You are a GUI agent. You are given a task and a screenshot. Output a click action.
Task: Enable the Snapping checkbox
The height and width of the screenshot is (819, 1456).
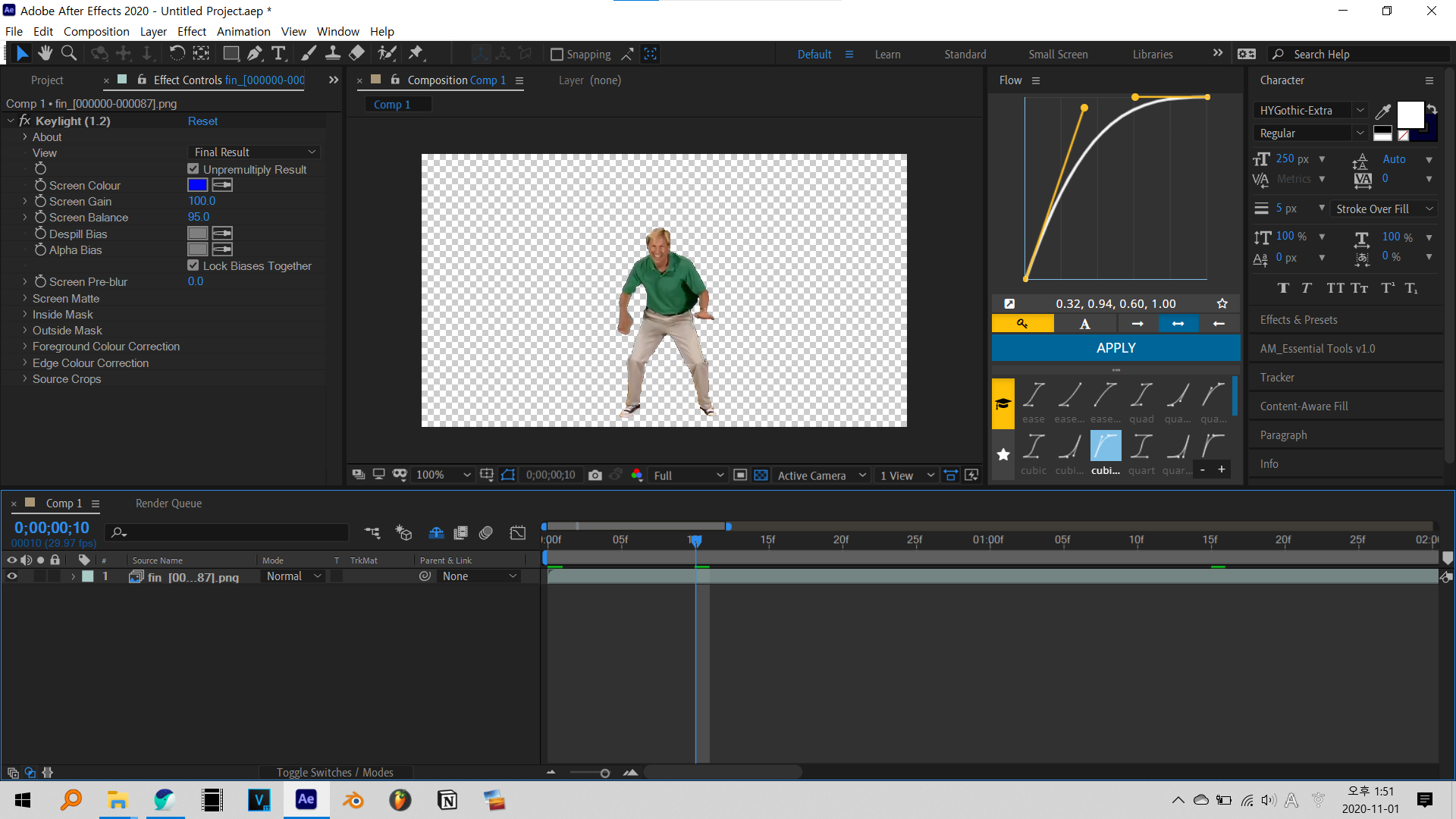(x=557, y=55)
